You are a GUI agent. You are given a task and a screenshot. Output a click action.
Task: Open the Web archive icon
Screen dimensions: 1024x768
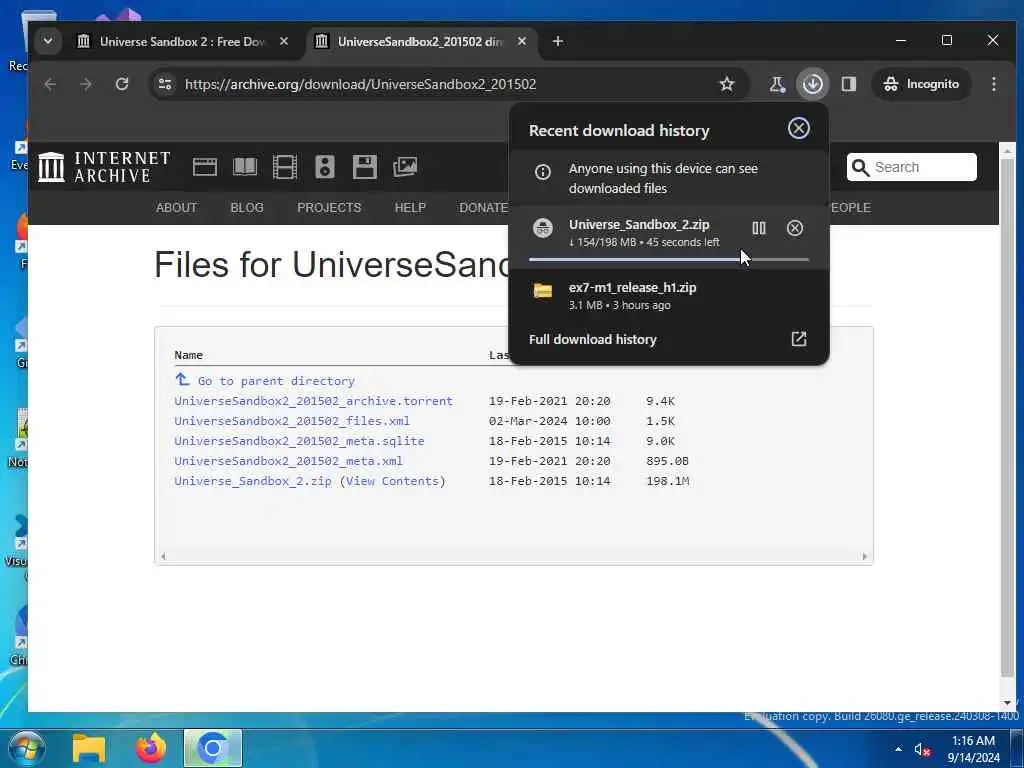[x=204, y=167]
